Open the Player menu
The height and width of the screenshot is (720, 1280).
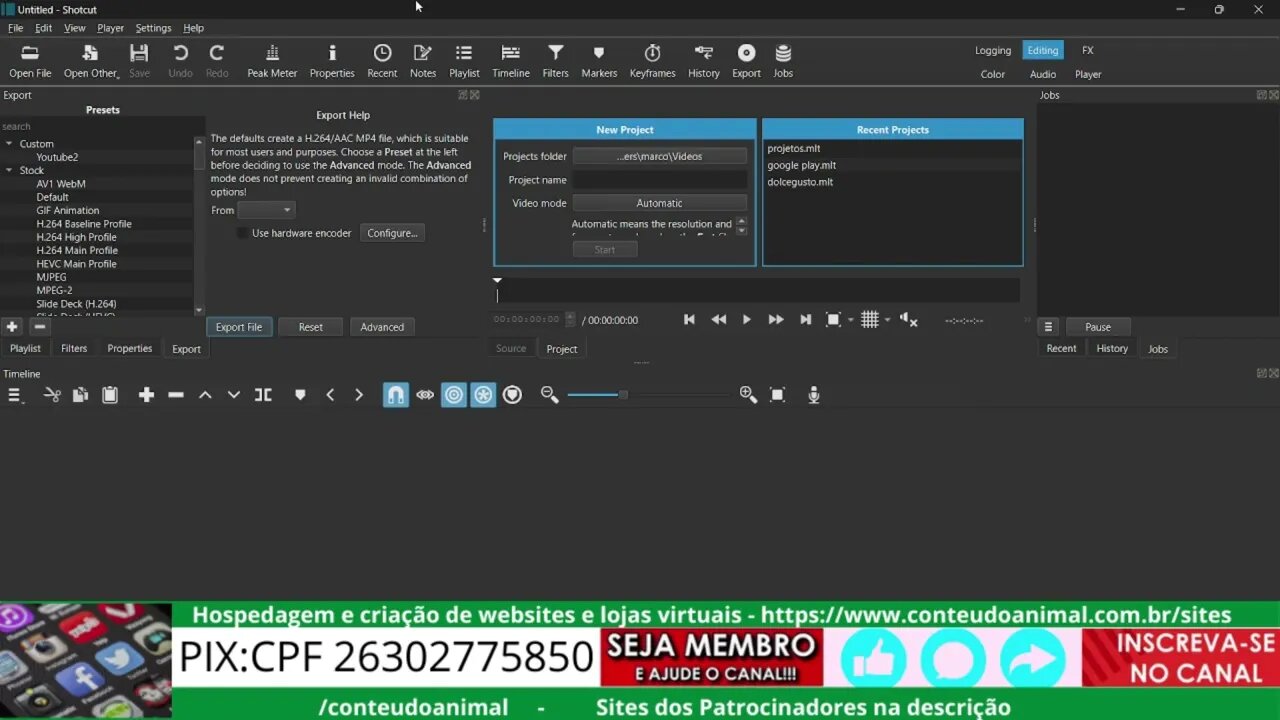click(110, 28)
